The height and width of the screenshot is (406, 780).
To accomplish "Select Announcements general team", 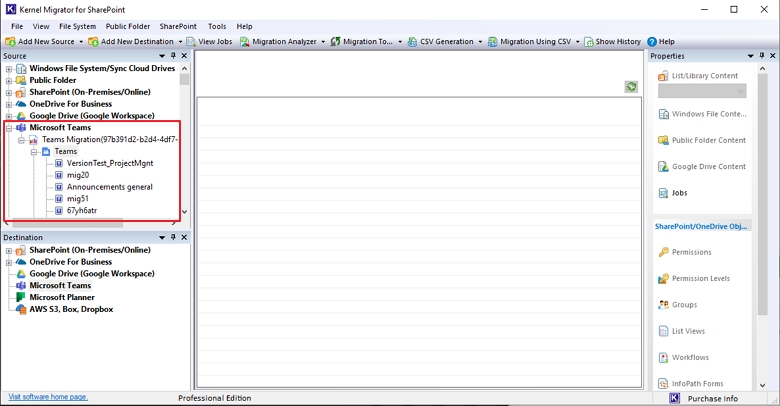I will tap(109, 187).
